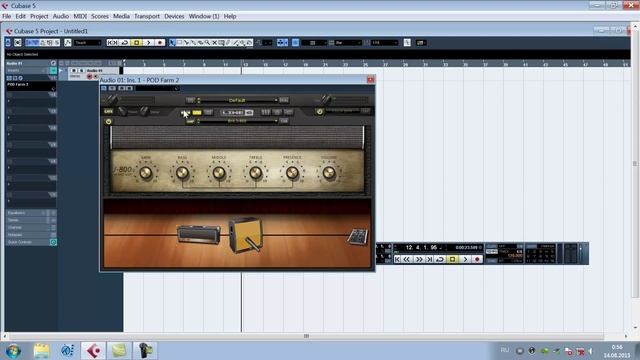Toggle Record Enable on Audio 01 track

pos(89,76)
